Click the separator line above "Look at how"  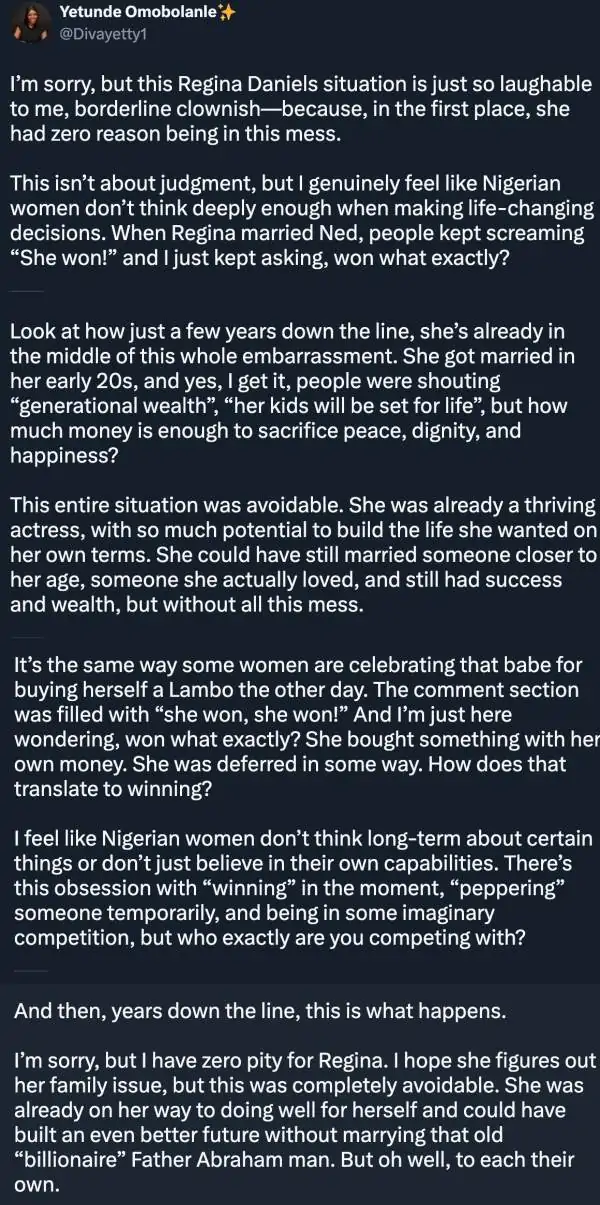(28, 290)
